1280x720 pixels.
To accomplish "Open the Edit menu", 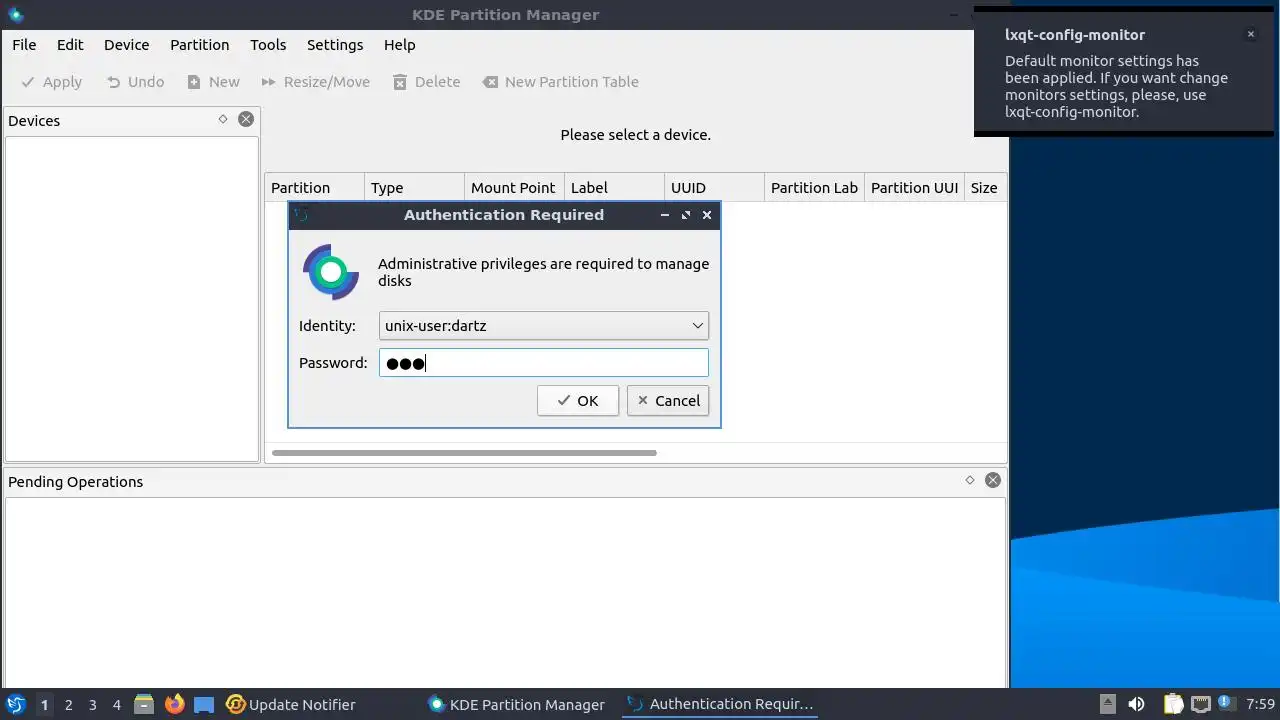I will coord(70,45).
